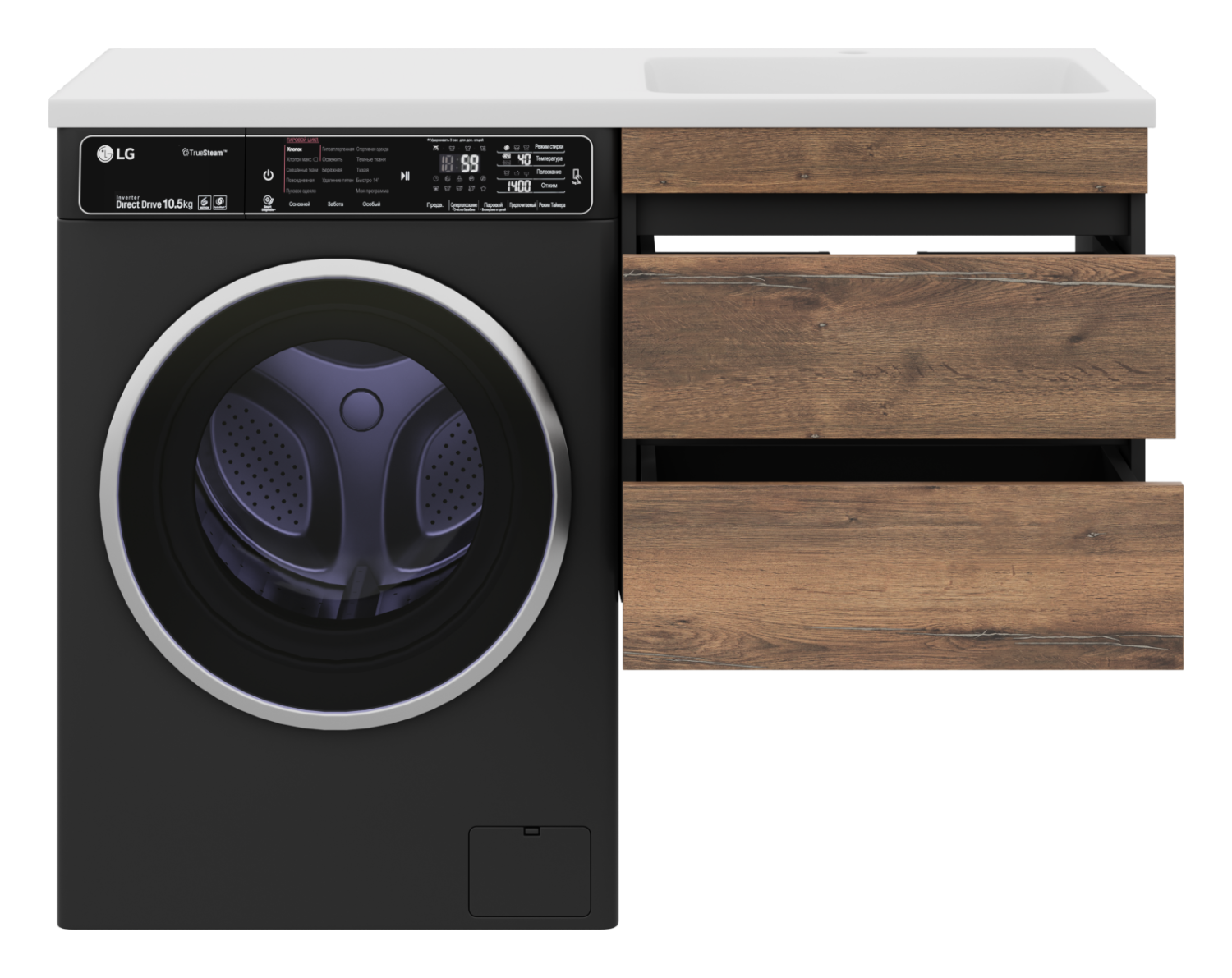
Task: Tap the Tag On phone icon
Action: coord(577,177)
